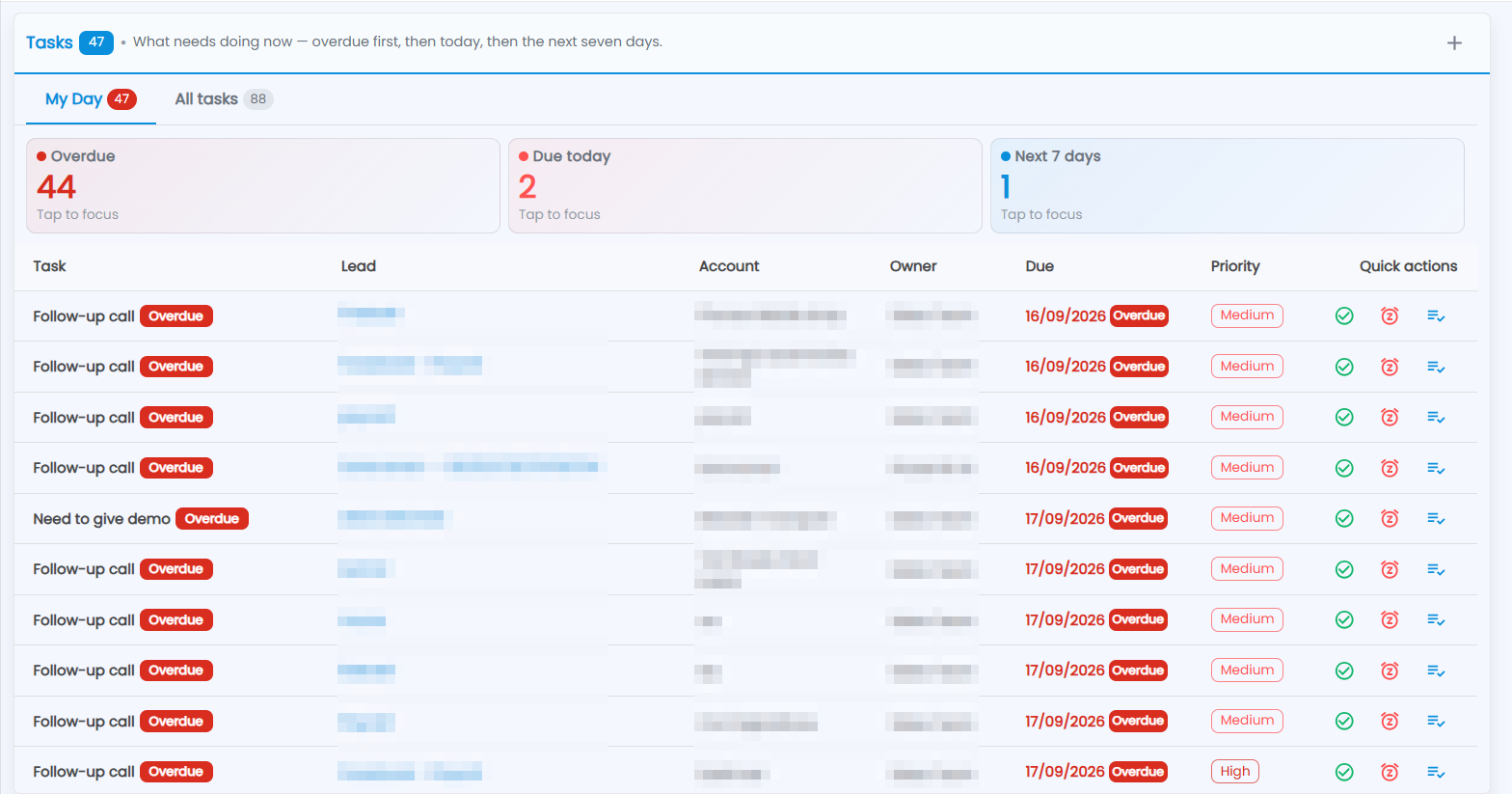Focus the Due today card showing 2

[745, 185]
